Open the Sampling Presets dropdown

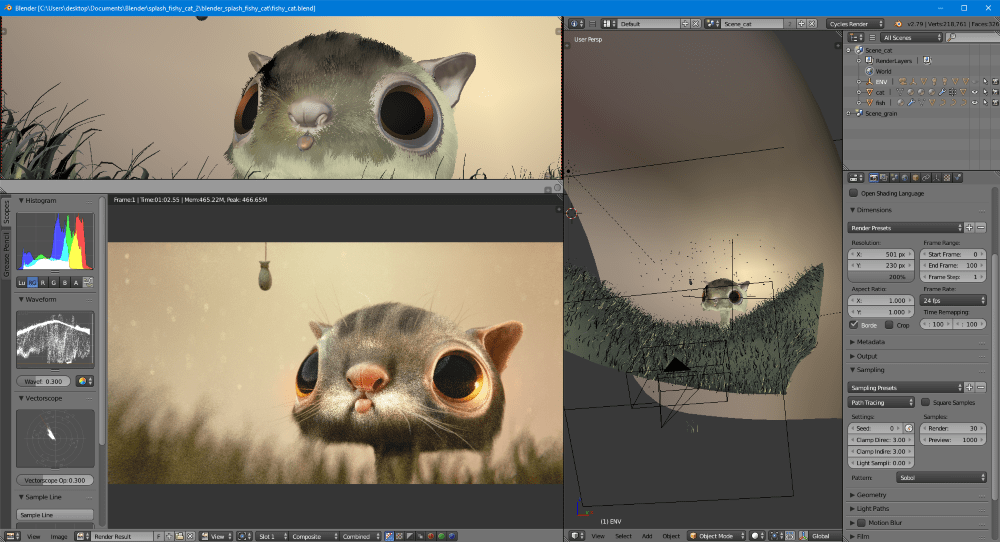[905, 388]
